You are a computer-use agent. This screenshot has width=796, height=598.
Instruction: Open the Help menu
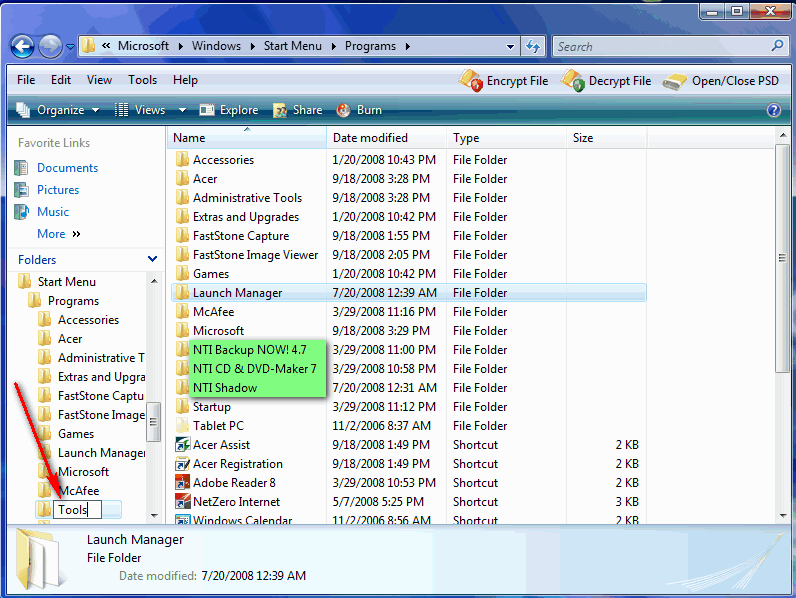pos(185,80)
